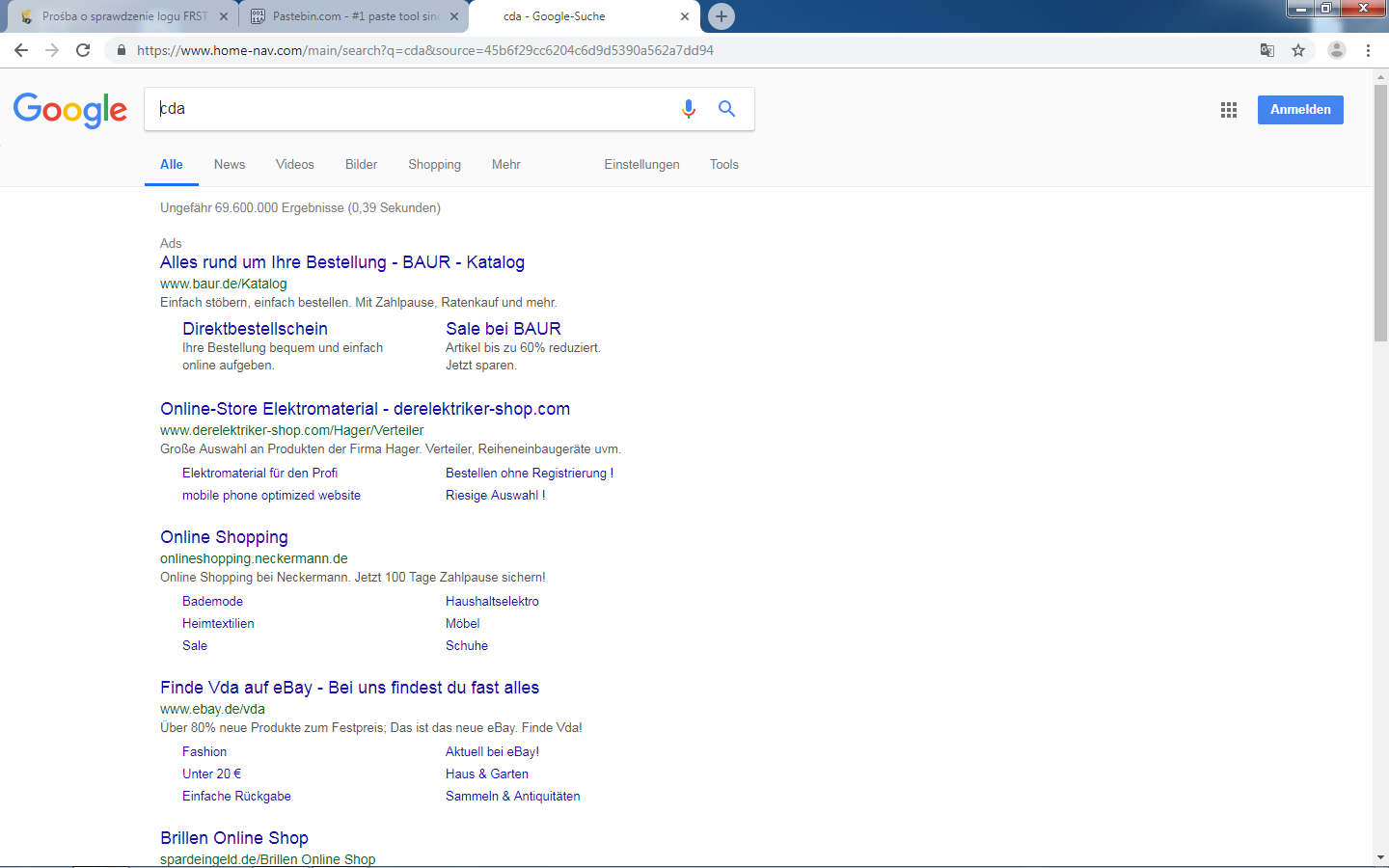Image resolution: width=1389 pixels, height=868 pixels.
Task: Click 'Elektromaterial für den Profi' link
Action: click(x=260, y=473)
